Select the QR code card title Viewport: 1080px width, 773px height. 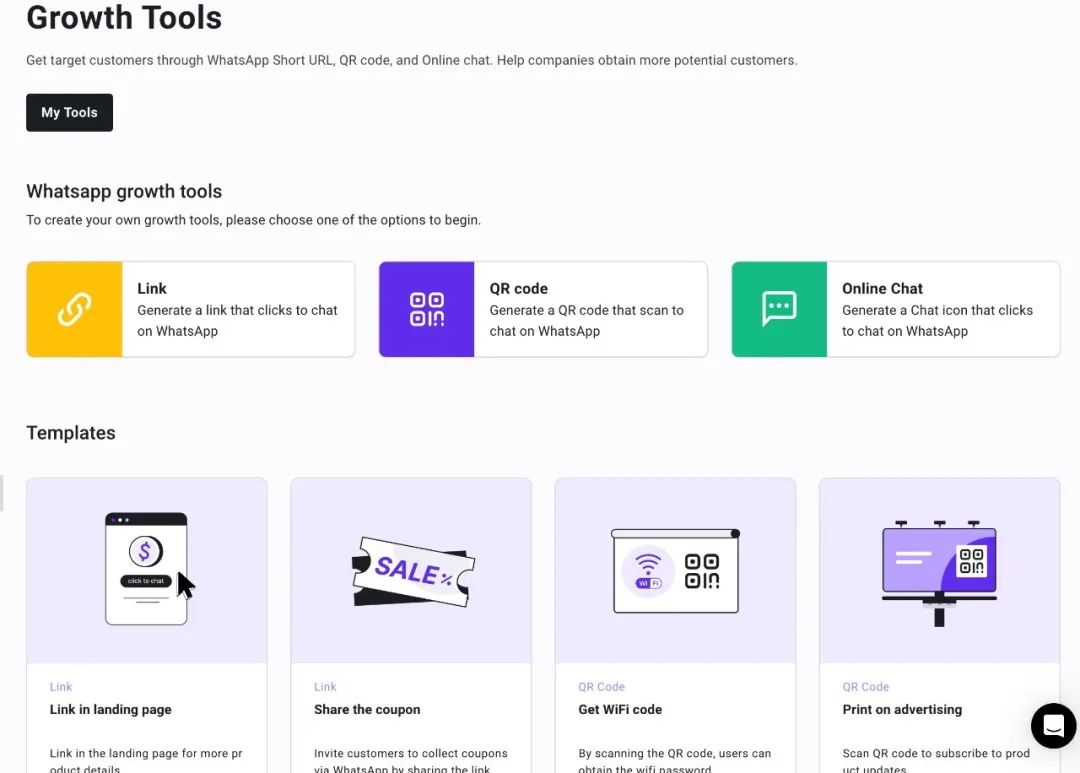coord(519,289)
